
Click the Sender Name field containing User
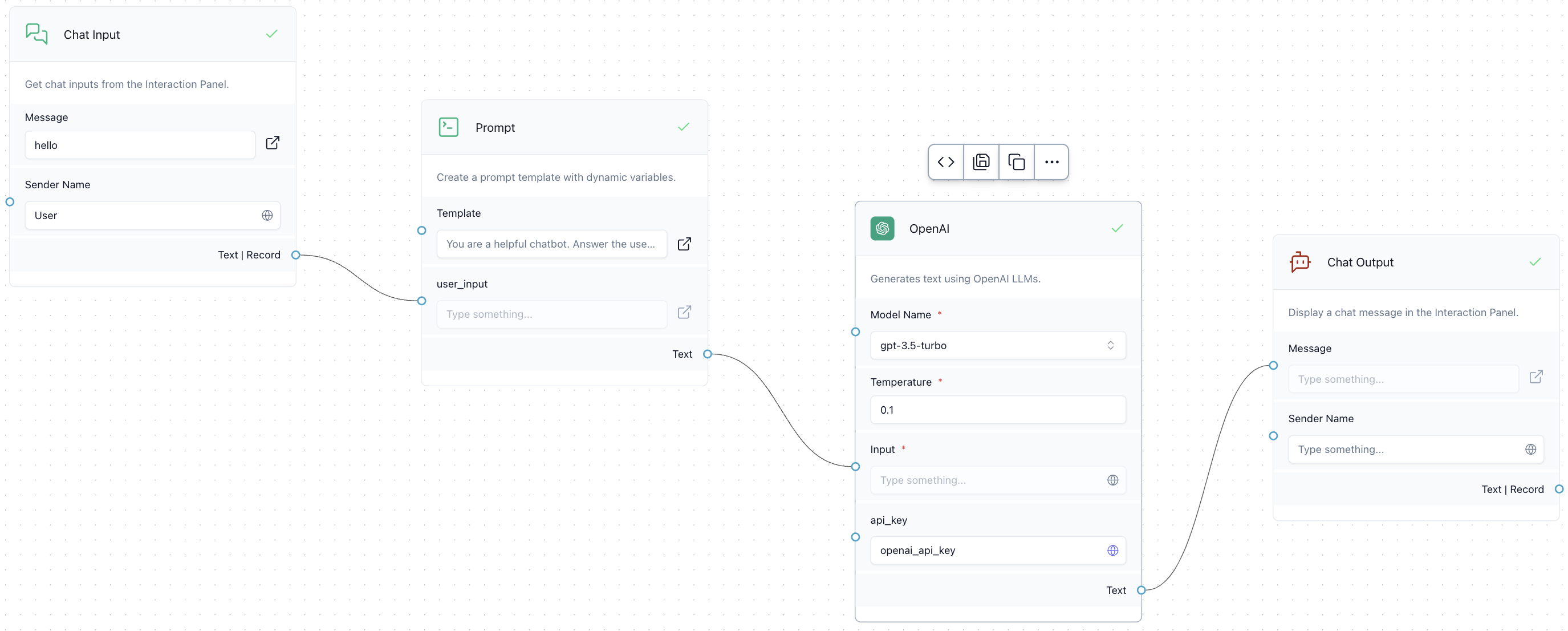(x=152, y=216)
